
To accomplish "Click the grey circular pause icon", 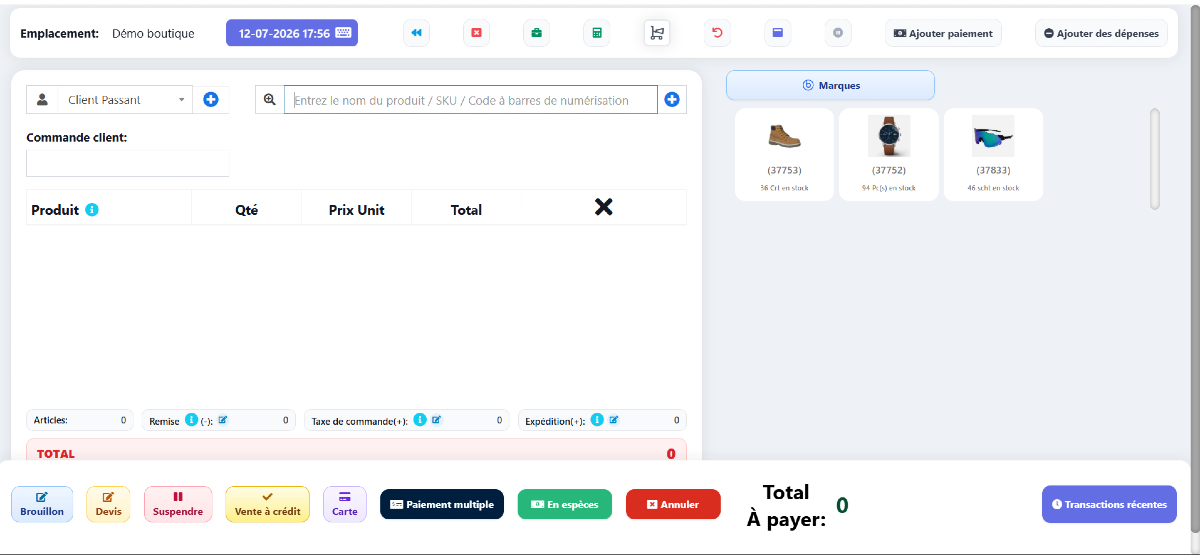I will (838, 33).
